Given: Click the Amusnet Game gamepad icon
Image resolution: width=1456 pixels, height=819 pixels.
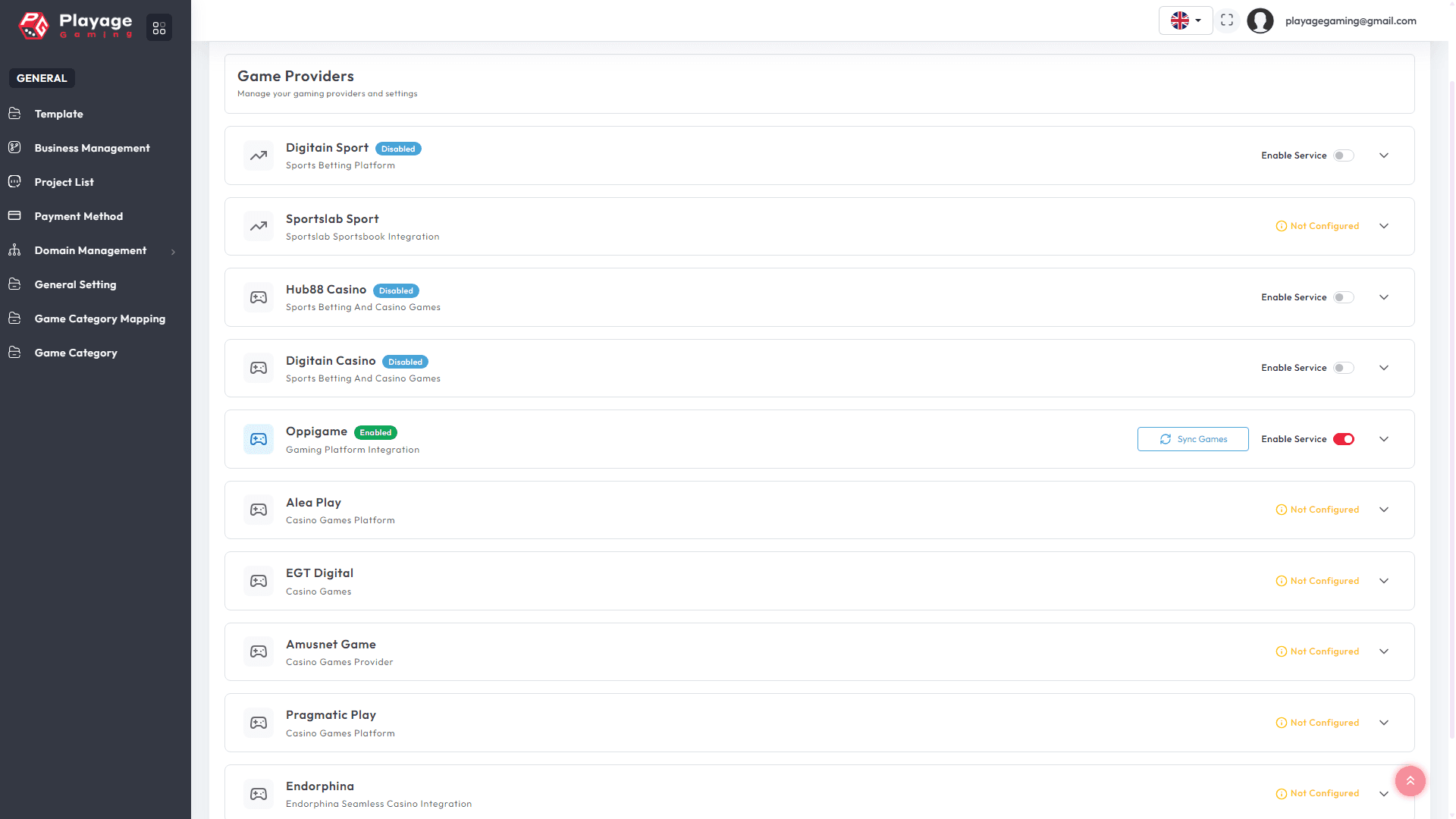Looking at the screenshot, I should 259,651.
